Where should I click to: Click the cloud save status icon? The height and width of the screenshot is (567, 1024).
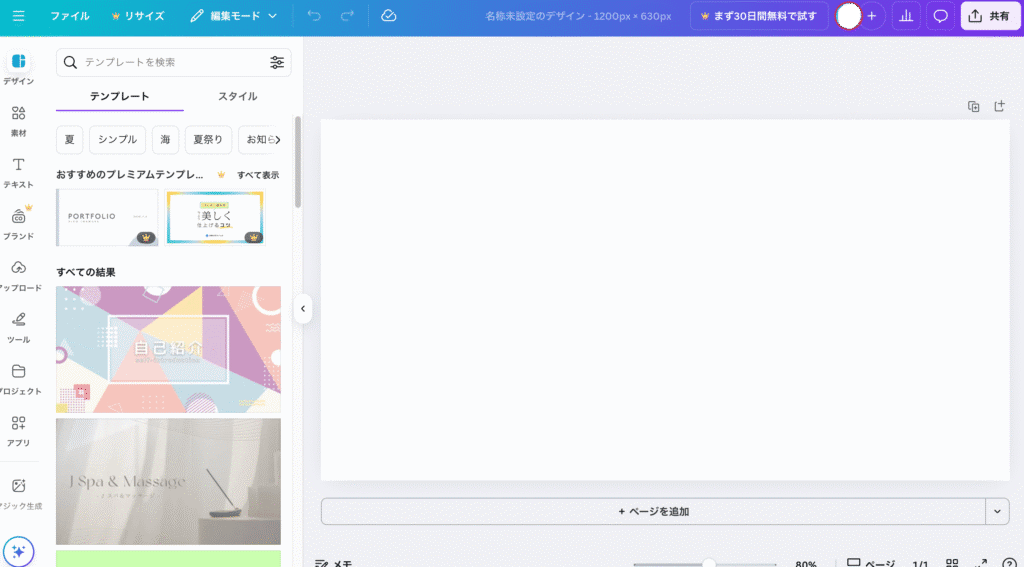pyautogui.click(x=389, y=16)
